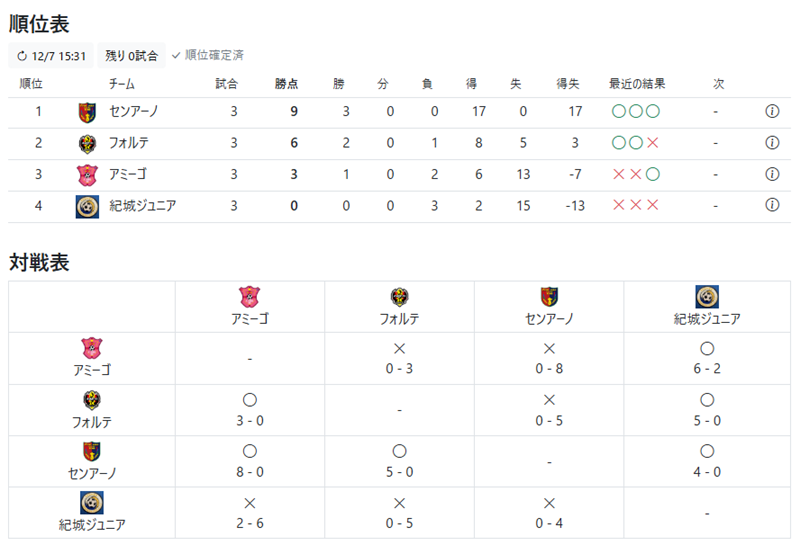Viewport: 800px width, 545px height.
Task: Select 紀城ジュニア team name in standings
Action: tap(143, 206)
